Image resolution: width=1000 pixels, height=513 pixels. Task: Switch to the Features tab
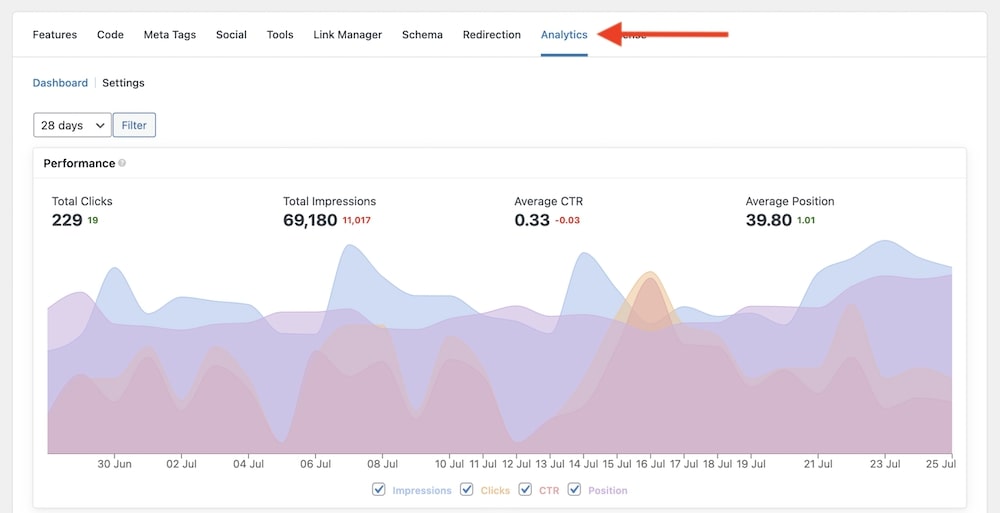coord(55,35)
